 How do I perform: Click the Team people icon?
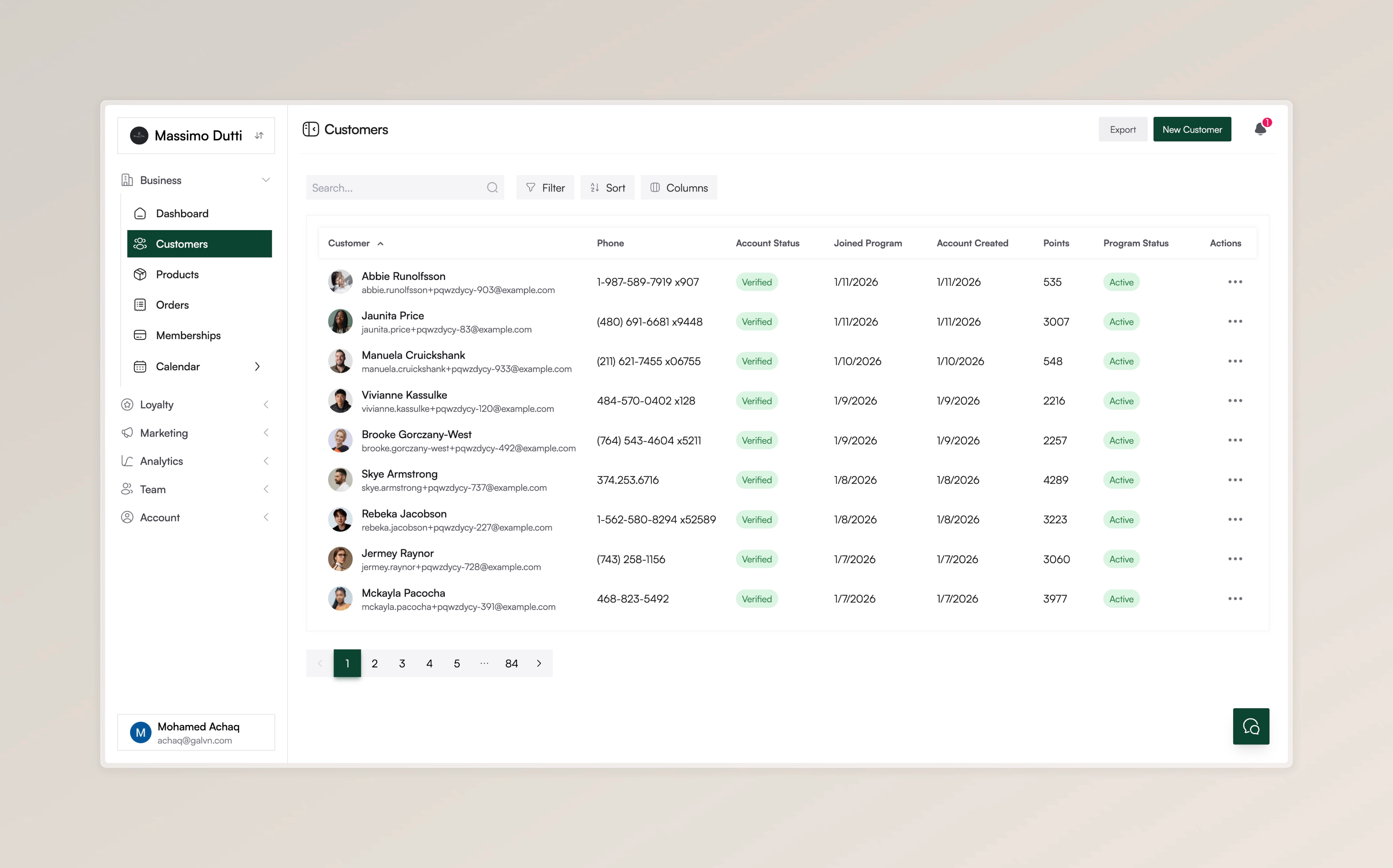(128, 488)
